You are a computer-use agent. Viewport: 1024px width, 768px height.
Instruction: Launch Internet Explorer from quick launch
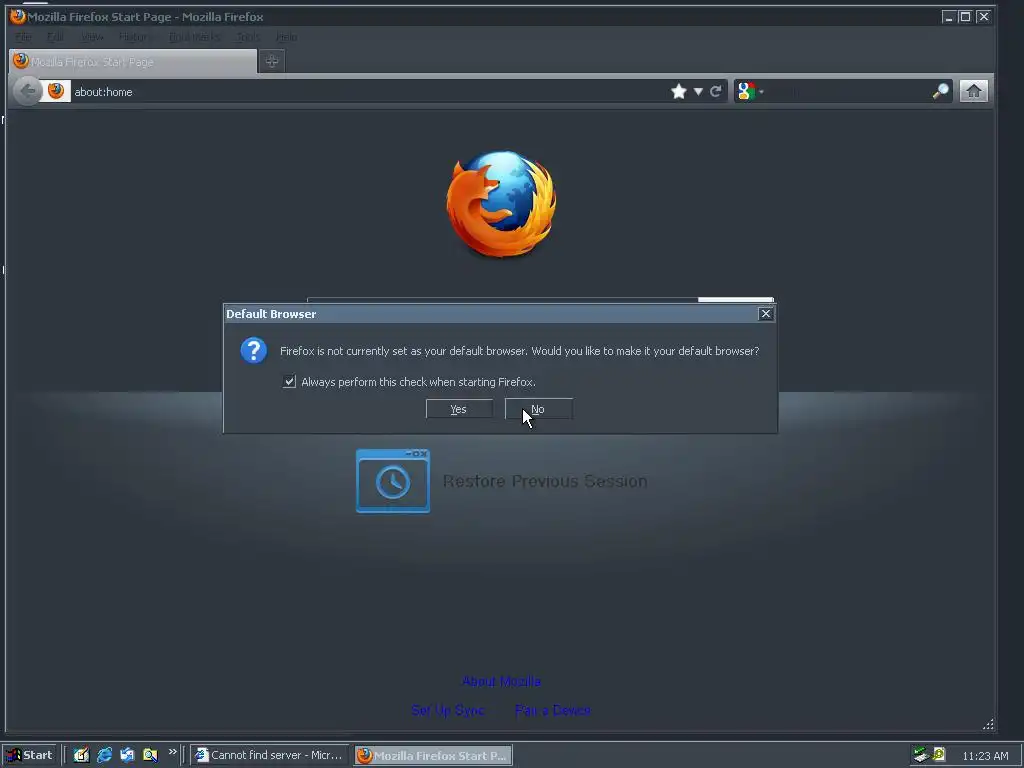click(x=104, y=755)
